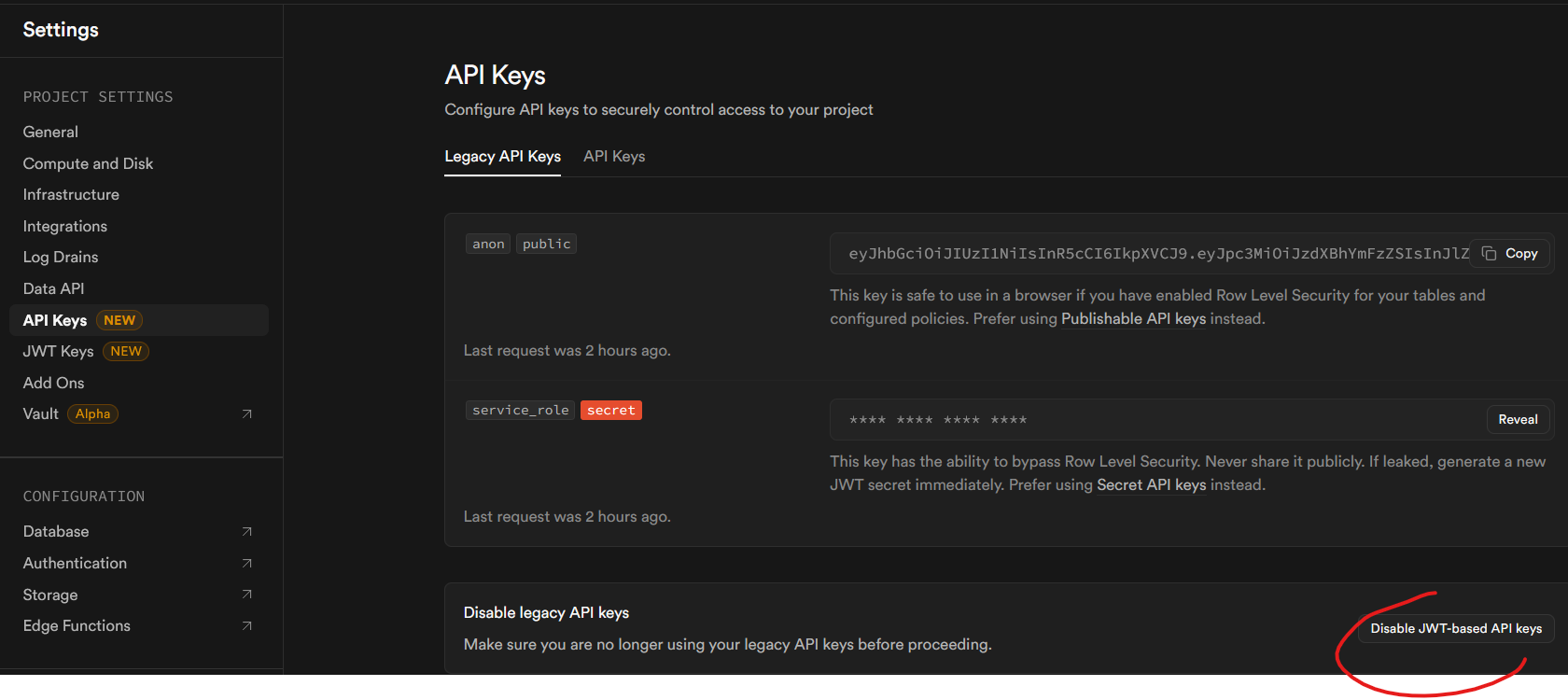Select API Keys in the sidebar

(139, 320)
